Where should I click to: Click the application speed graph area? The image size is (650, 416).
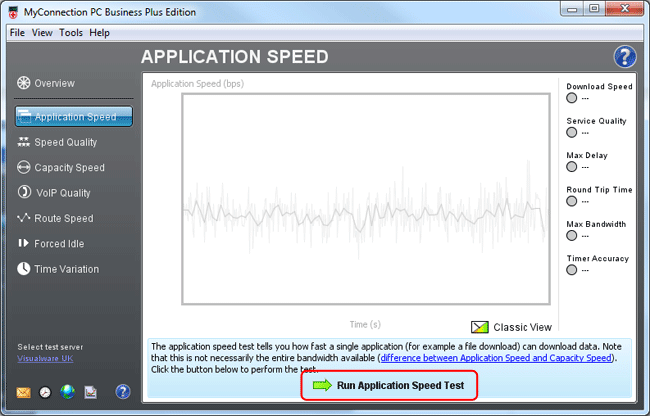click(x=366, y=199)
